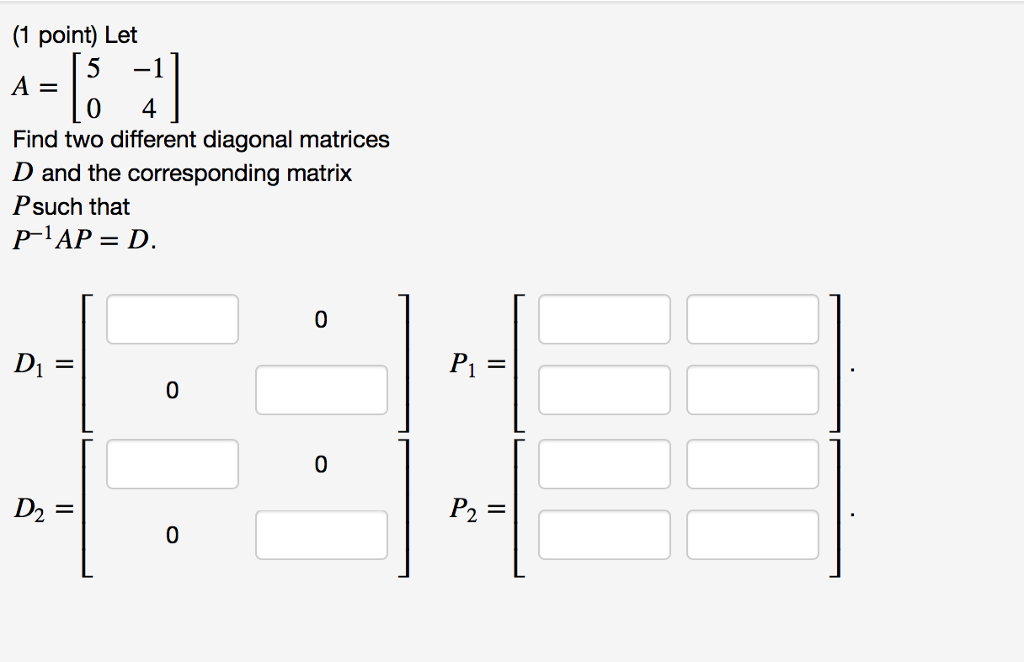Click the top-left entry field of D1
Screen dimensions: 1024x662
coord(172,319)
